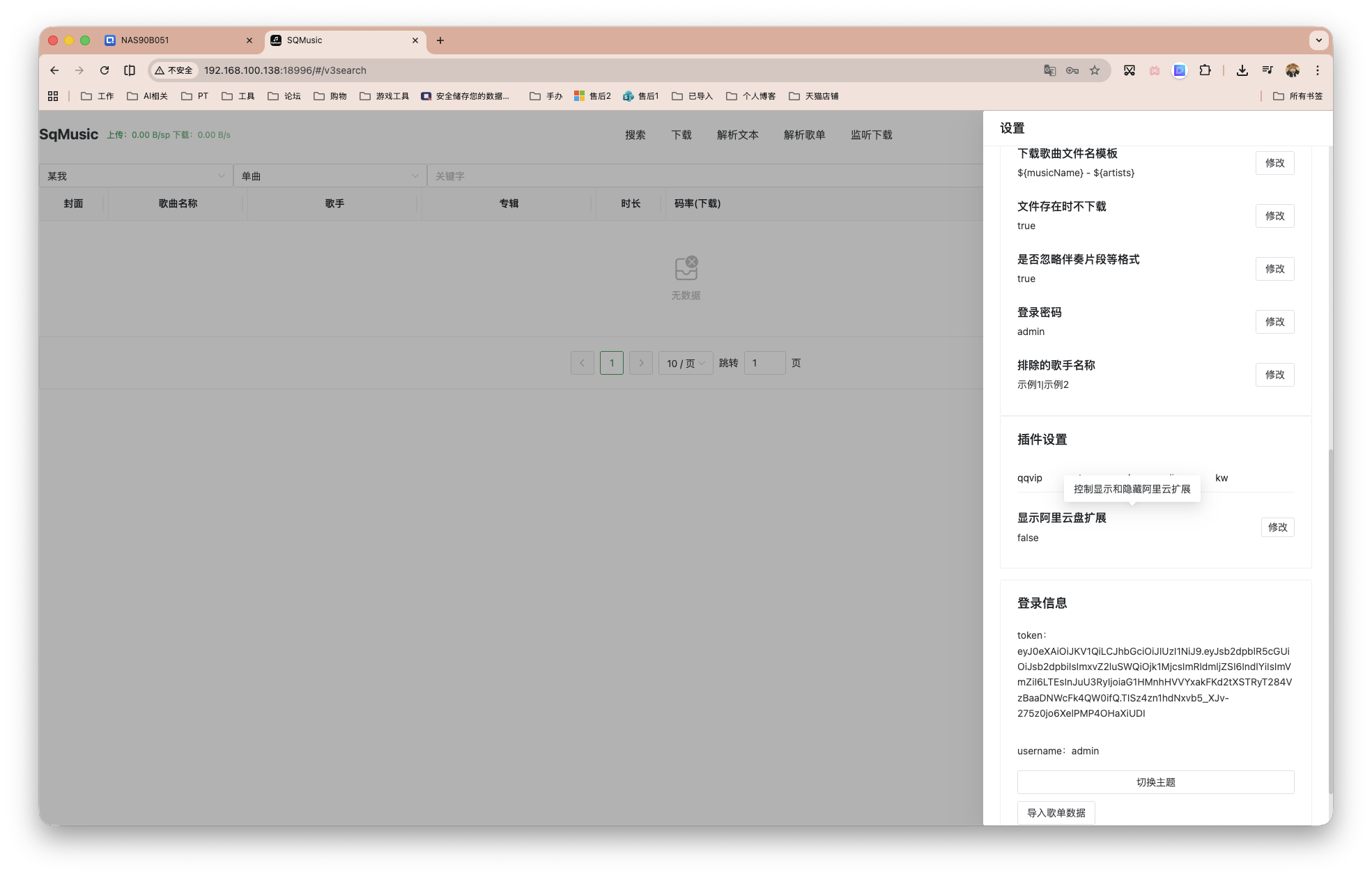Open the password key icon in address bar

[x=1072, y=70]
